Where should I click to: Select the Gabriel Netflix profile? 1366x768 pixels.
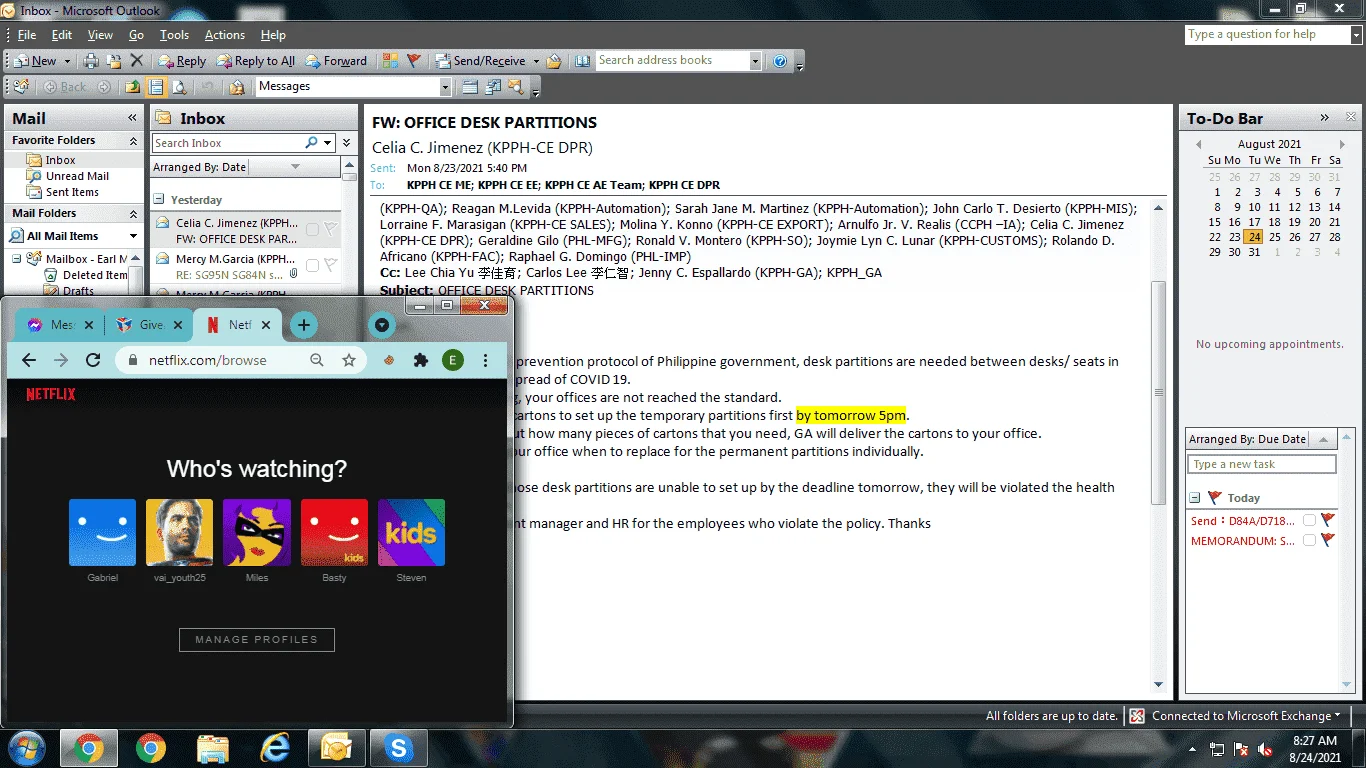click(102, 533)
